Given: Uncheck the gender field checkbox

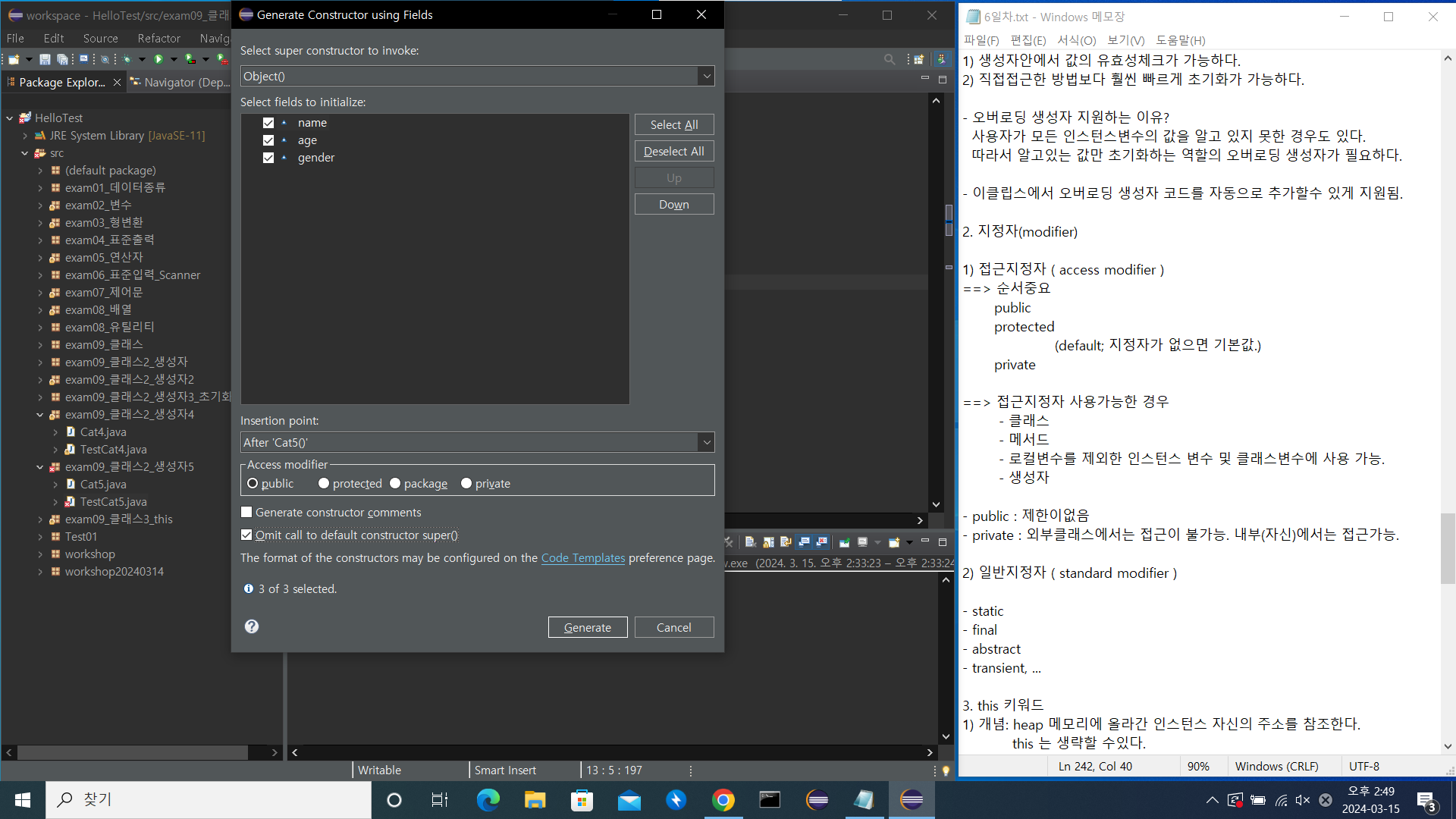Looking at the screenshot, I should pos(268,158).
